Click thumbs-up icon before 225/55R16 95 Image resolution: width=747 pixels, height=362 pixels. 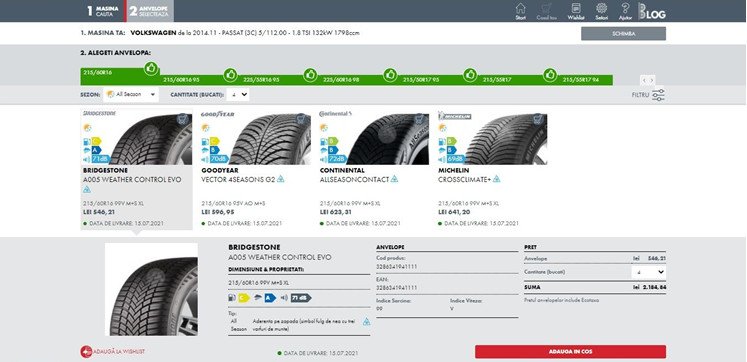coord(231,75)
